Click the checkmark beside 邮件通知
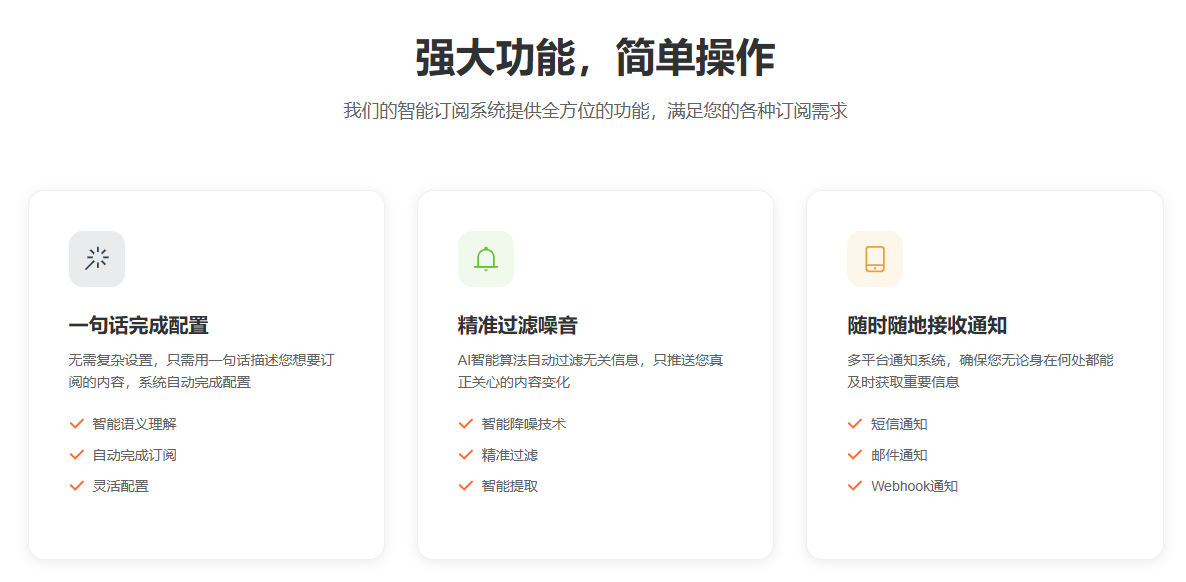 point(854,455)
